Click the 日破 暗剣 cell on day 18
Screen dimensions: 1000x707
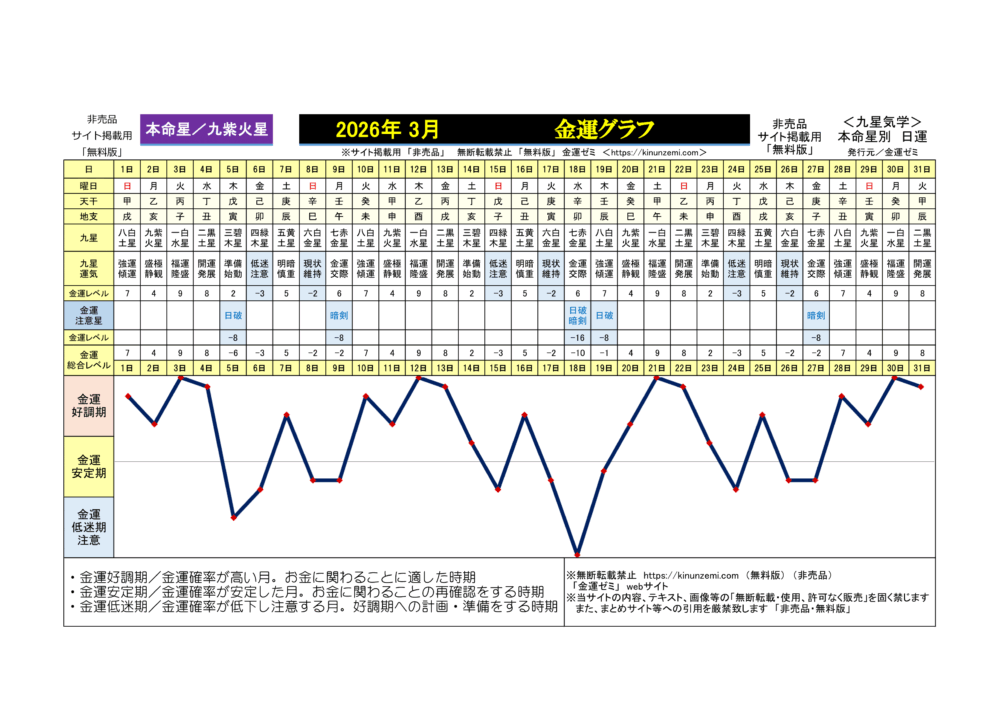click(577, 314)
